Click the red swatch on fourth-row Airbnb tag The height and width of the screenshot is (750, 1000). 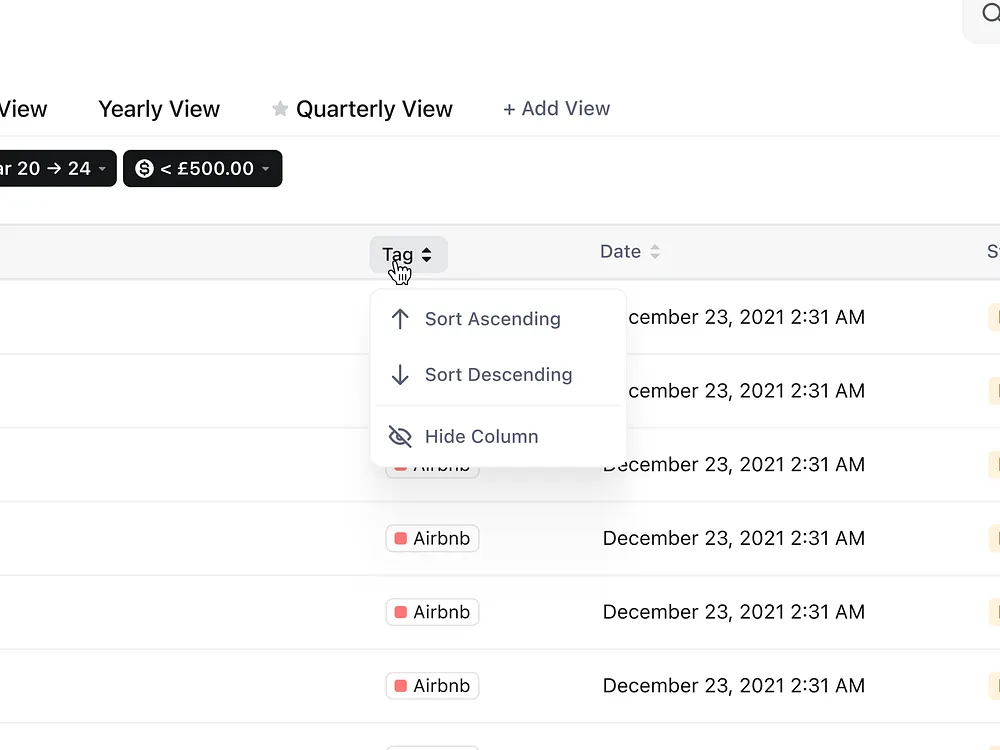click(401, 539)
